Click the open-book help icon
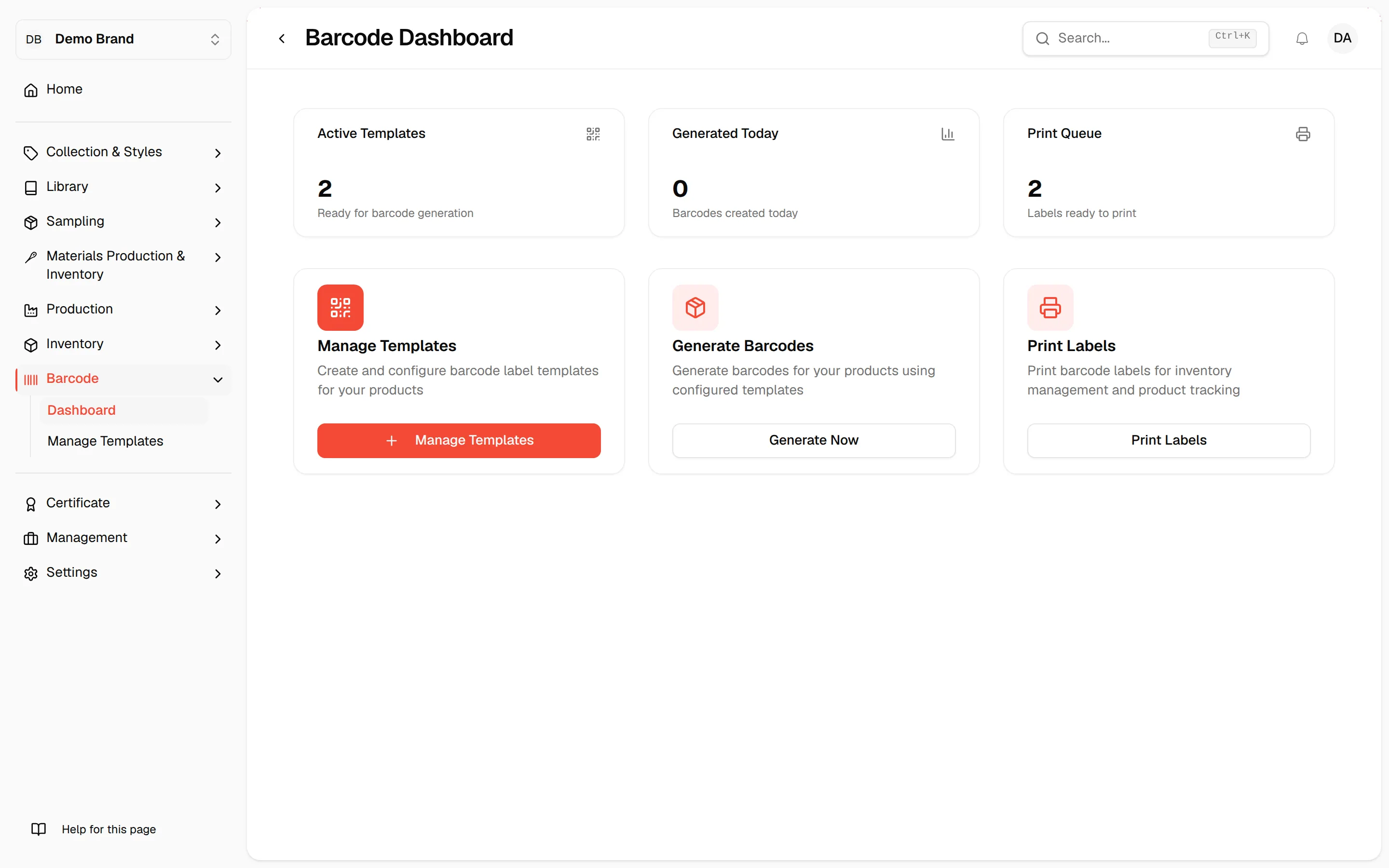The height and width of the screenshot is (868, 1389). coord(39,829)
